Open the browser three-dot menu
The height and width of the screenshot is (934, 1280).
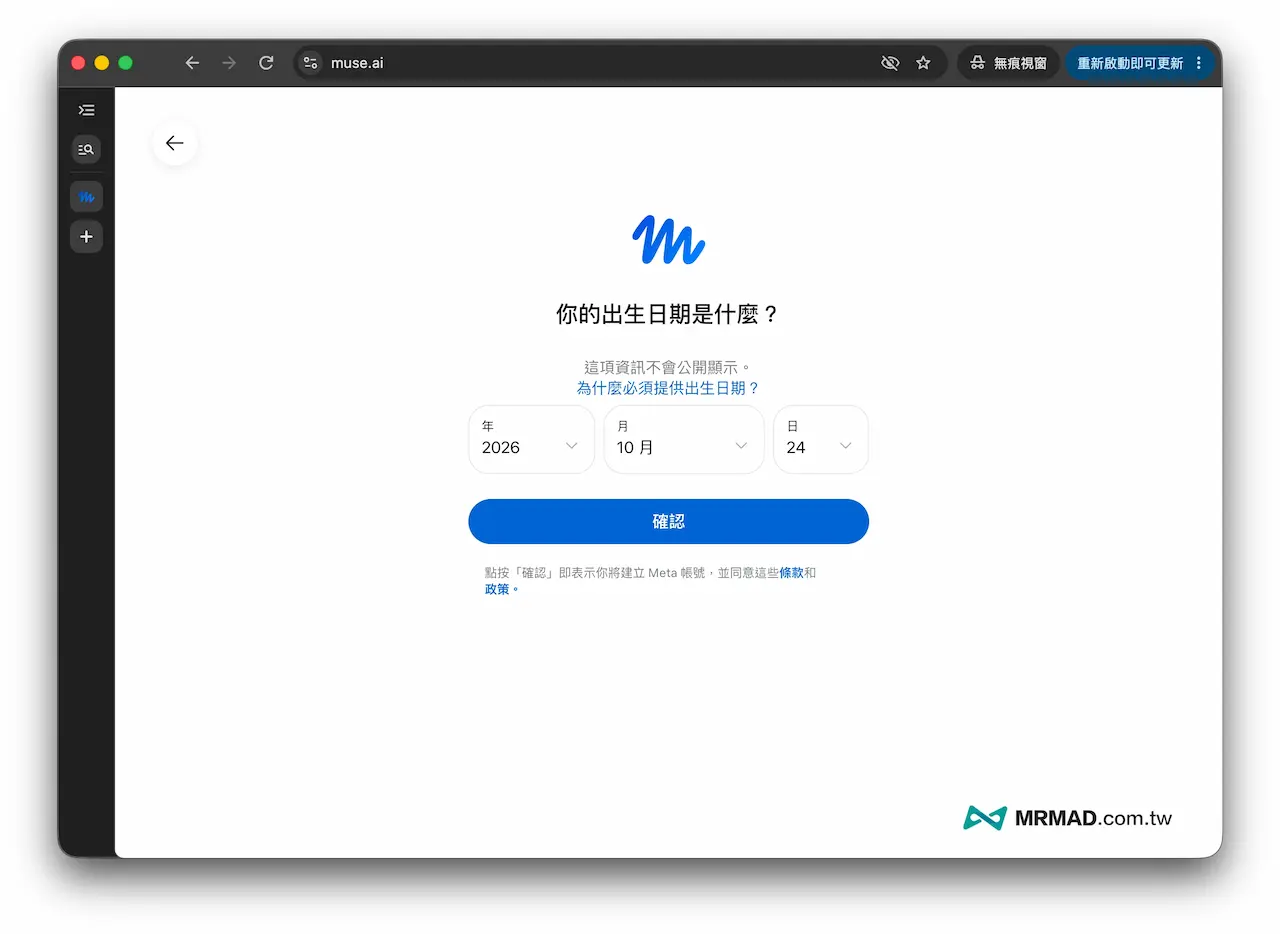[1199, 63]
